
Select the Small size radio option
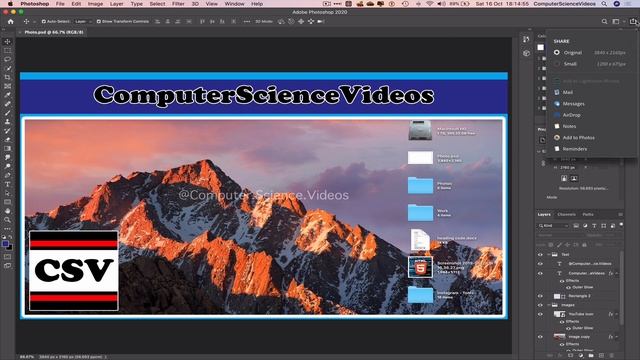pos(557,64)
